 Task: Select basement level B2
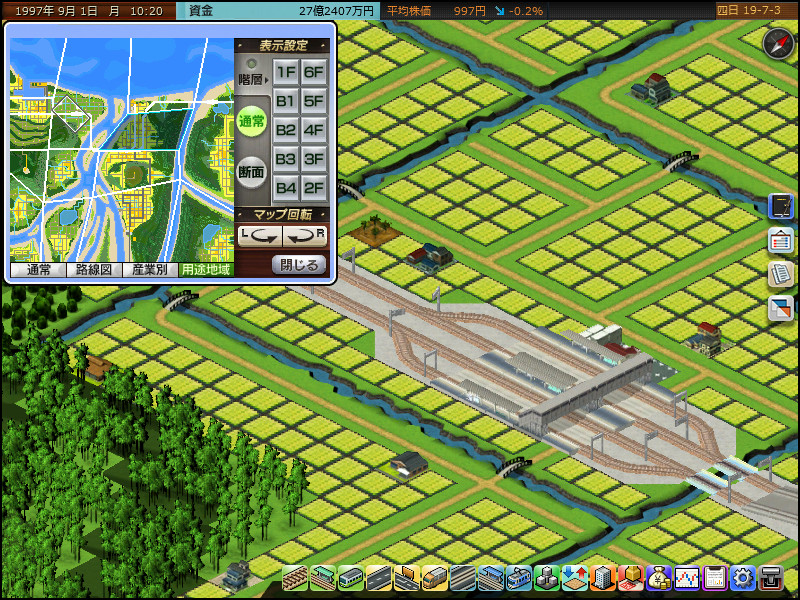point(286,130)
